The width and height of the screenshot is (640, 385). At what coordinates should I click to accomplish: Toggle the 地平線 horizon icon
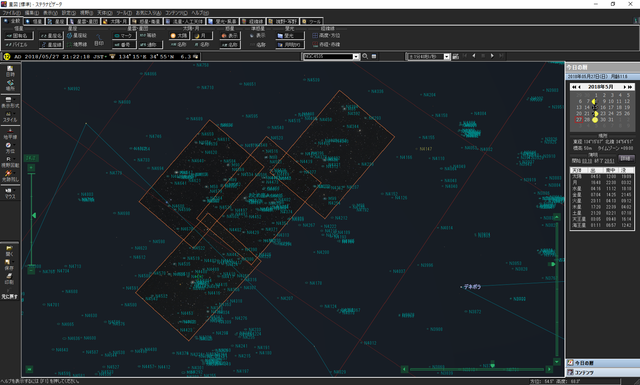[10, 134]
